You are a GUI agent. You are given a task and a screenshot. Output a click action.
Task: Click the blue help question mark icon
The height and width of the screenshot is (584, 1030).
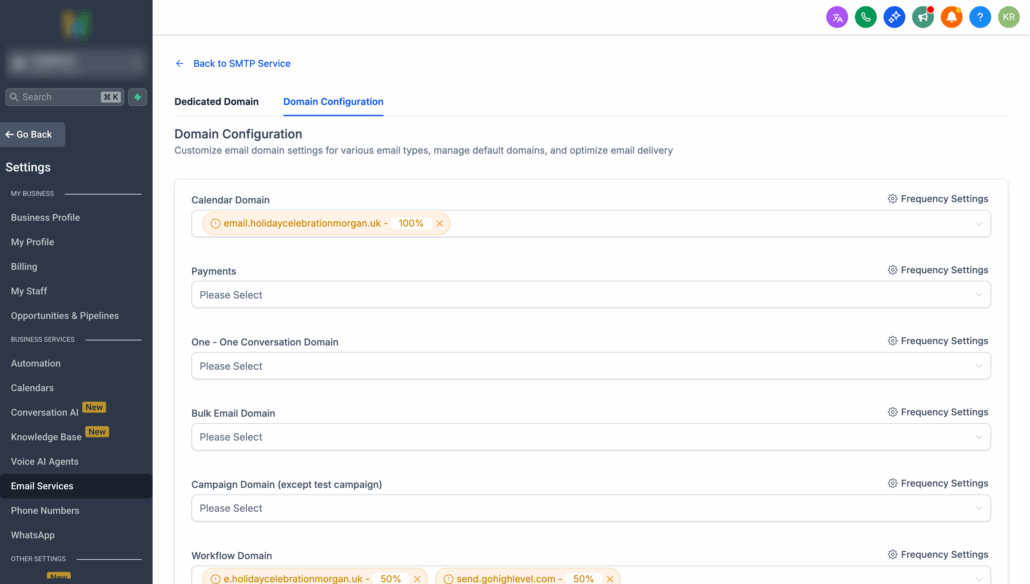pos(980,17)
